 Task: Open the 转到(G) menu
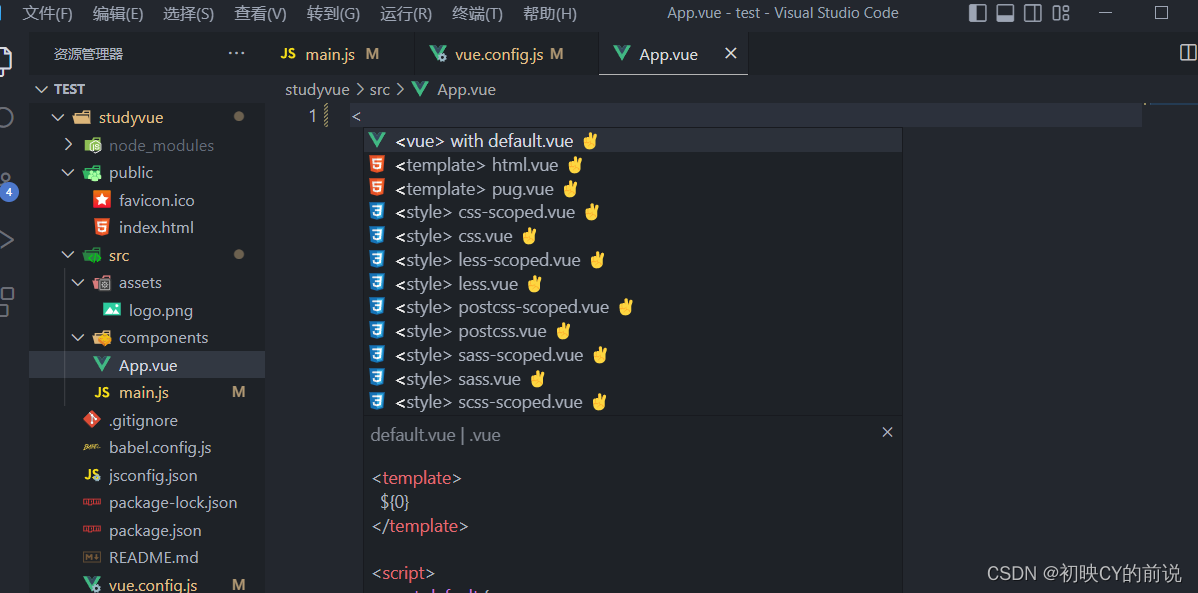coord(333,14)
